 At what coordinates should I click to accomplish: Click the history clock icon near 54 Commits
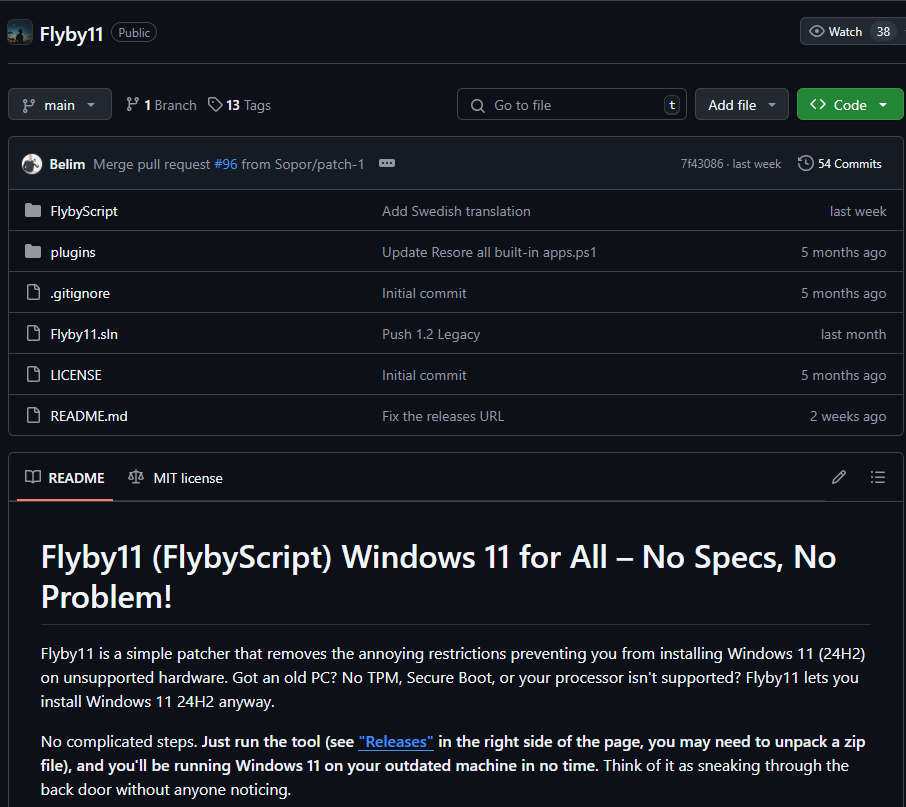coord(805,163)
